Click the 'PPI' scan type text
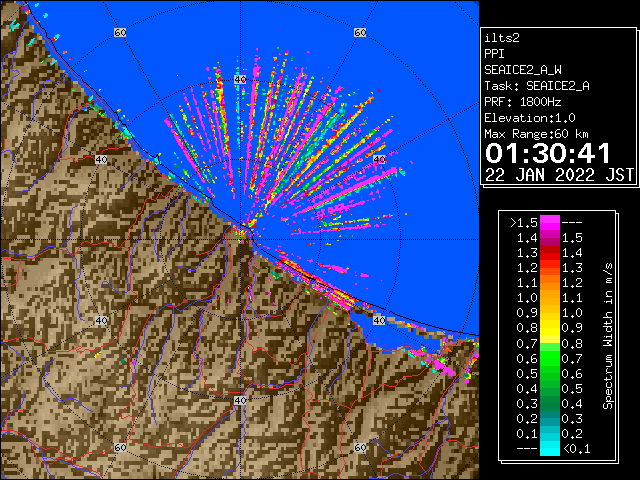Image resolution: width=640 pixels, height=480 pixels. [x=494, y=54]
